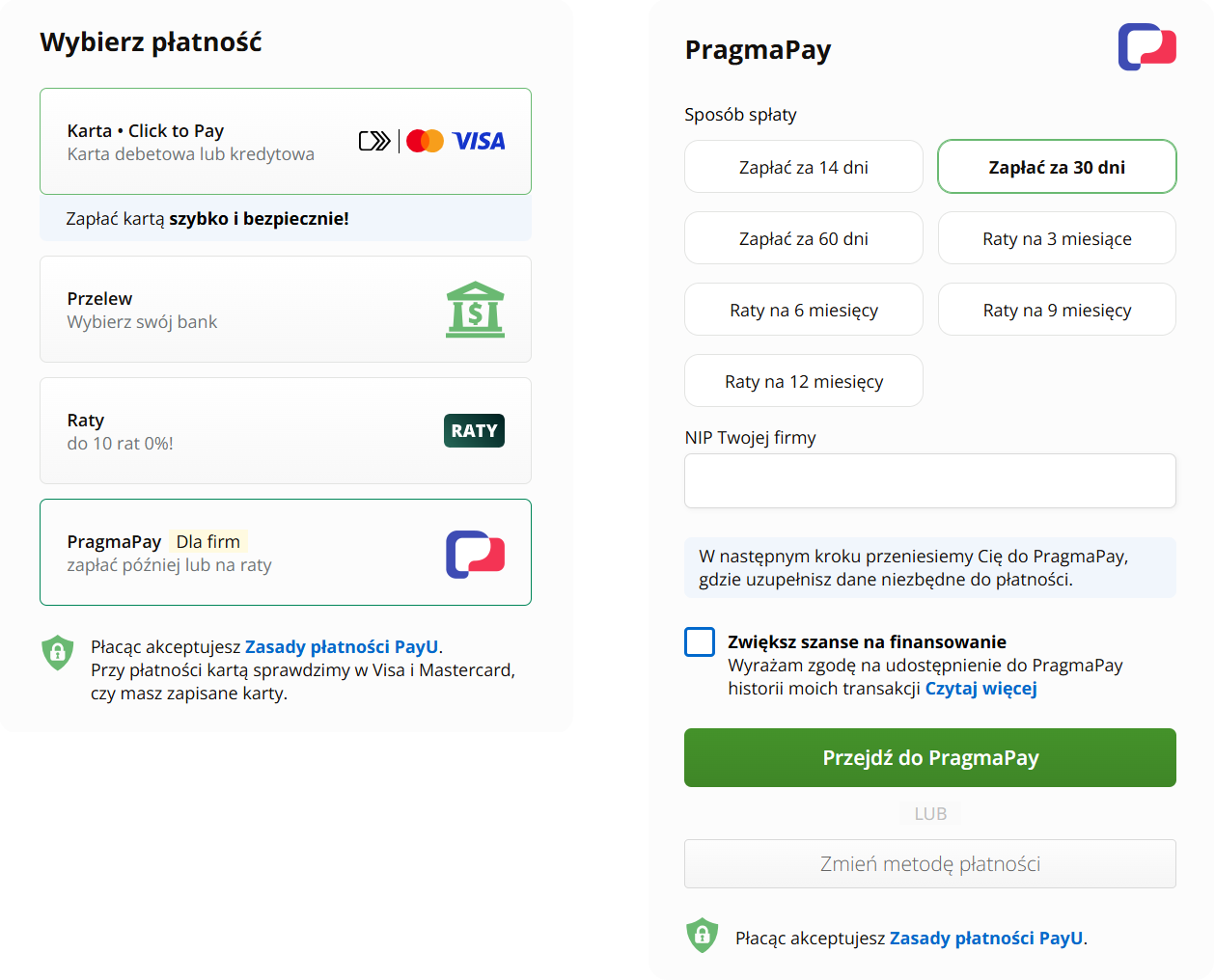This screenshot has height=980, width=1215.
Task: Click the Click to Pay arrows icon
Action: tap(374, 141)
